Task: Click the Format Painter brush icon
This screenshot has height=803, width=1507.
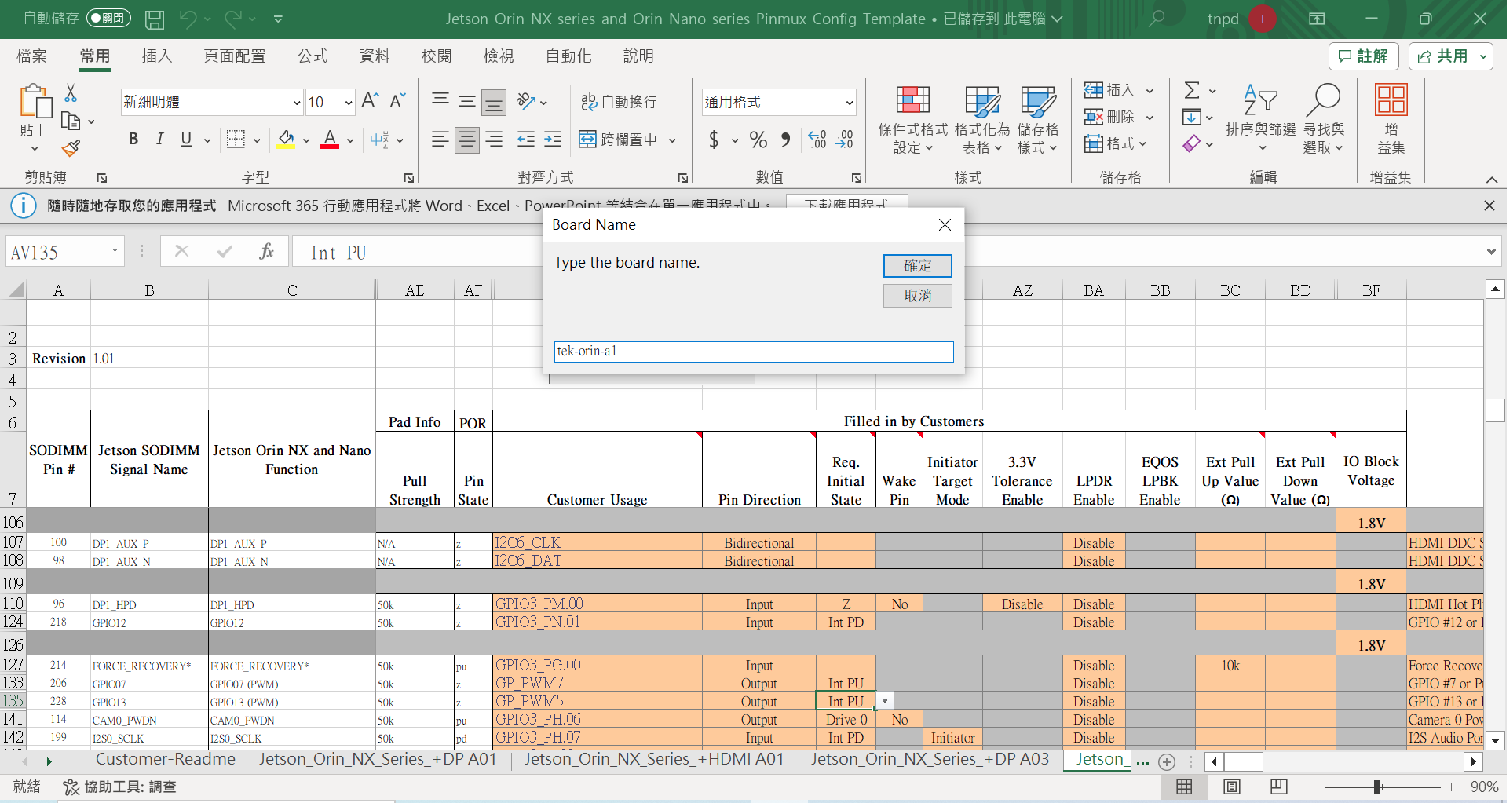Action: pyautogui.click(x=70, y=148)
